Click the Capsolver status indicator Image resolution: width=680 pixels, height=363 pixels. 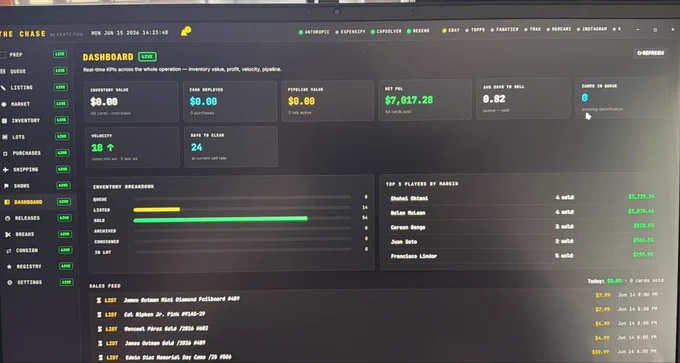point(386,32)
